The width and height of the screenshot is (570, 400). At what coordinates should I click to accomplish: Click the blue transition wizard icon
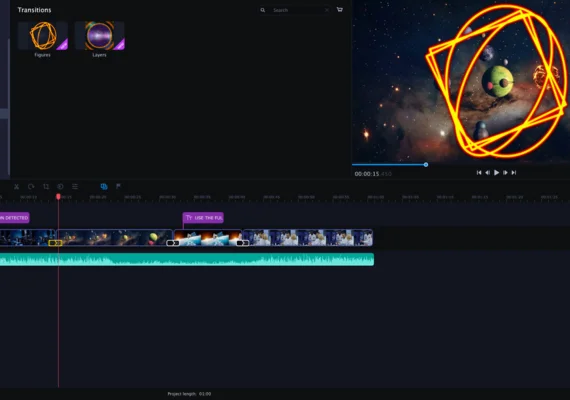coord(104,187)
